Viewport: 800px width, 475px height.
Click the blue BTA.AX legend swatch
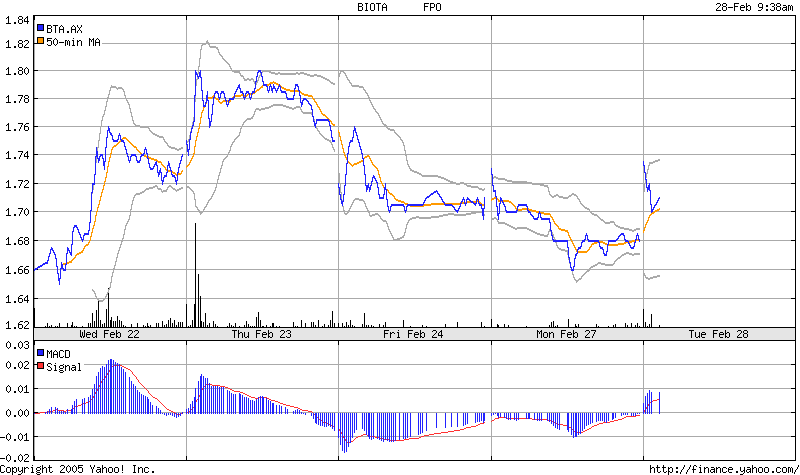(40, 28)
